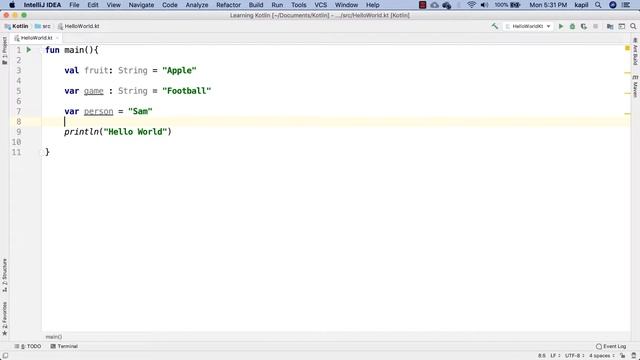Run HelloWorldKt with the green play icon
This screenshot has width=640, height=360.
(x=561, y=26)
